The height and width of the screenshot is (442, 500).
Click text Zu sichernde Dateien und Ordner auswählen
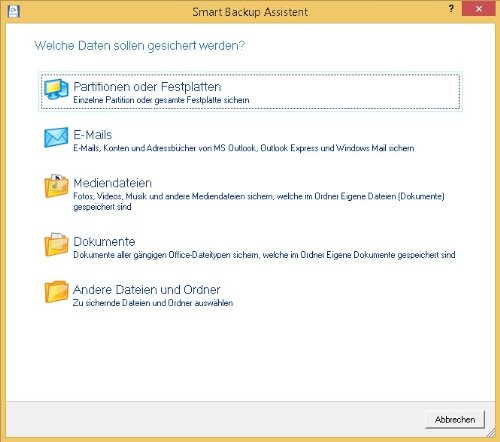coord(153,303)
